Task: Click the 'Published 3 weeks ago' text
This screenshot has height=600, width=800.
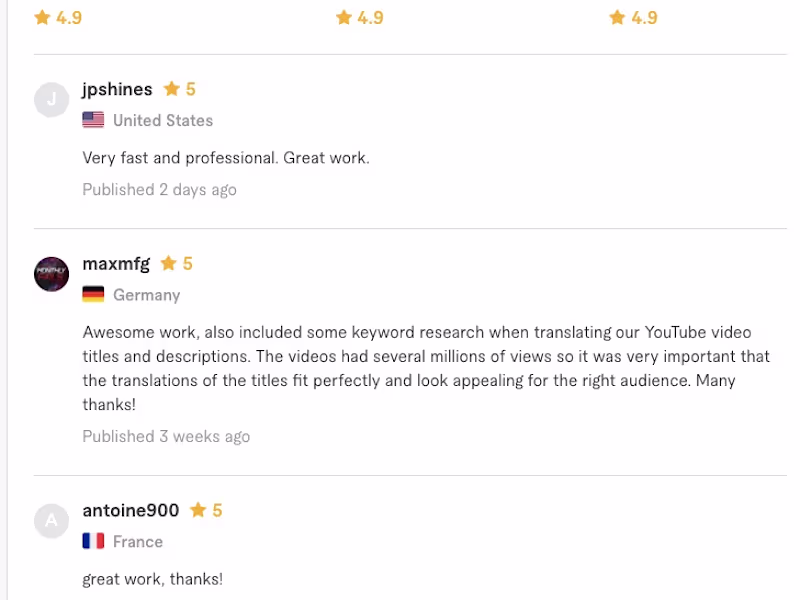Action: pos(166,436)
